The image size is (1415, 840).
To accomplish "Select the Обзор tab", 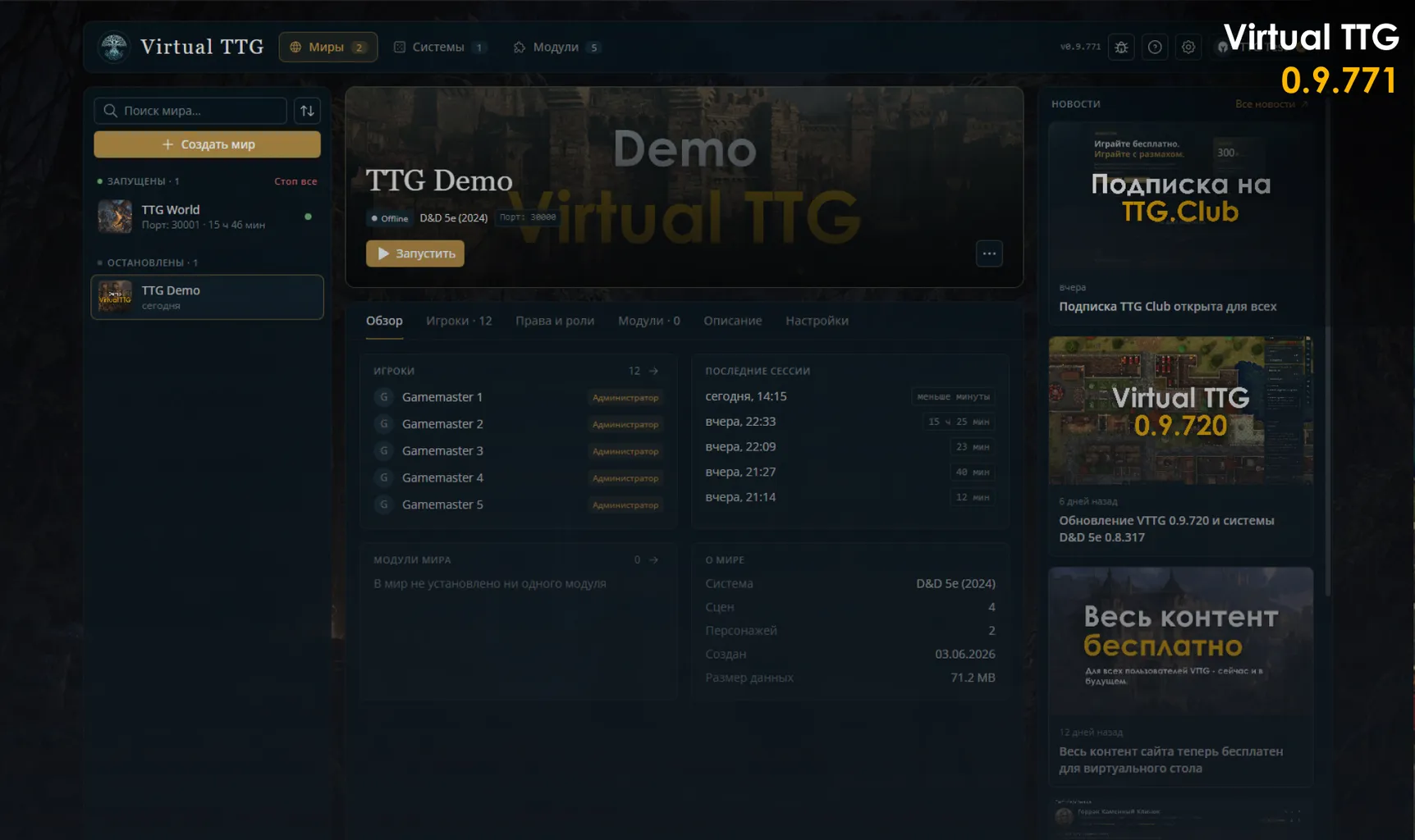I will click(384, 321).
